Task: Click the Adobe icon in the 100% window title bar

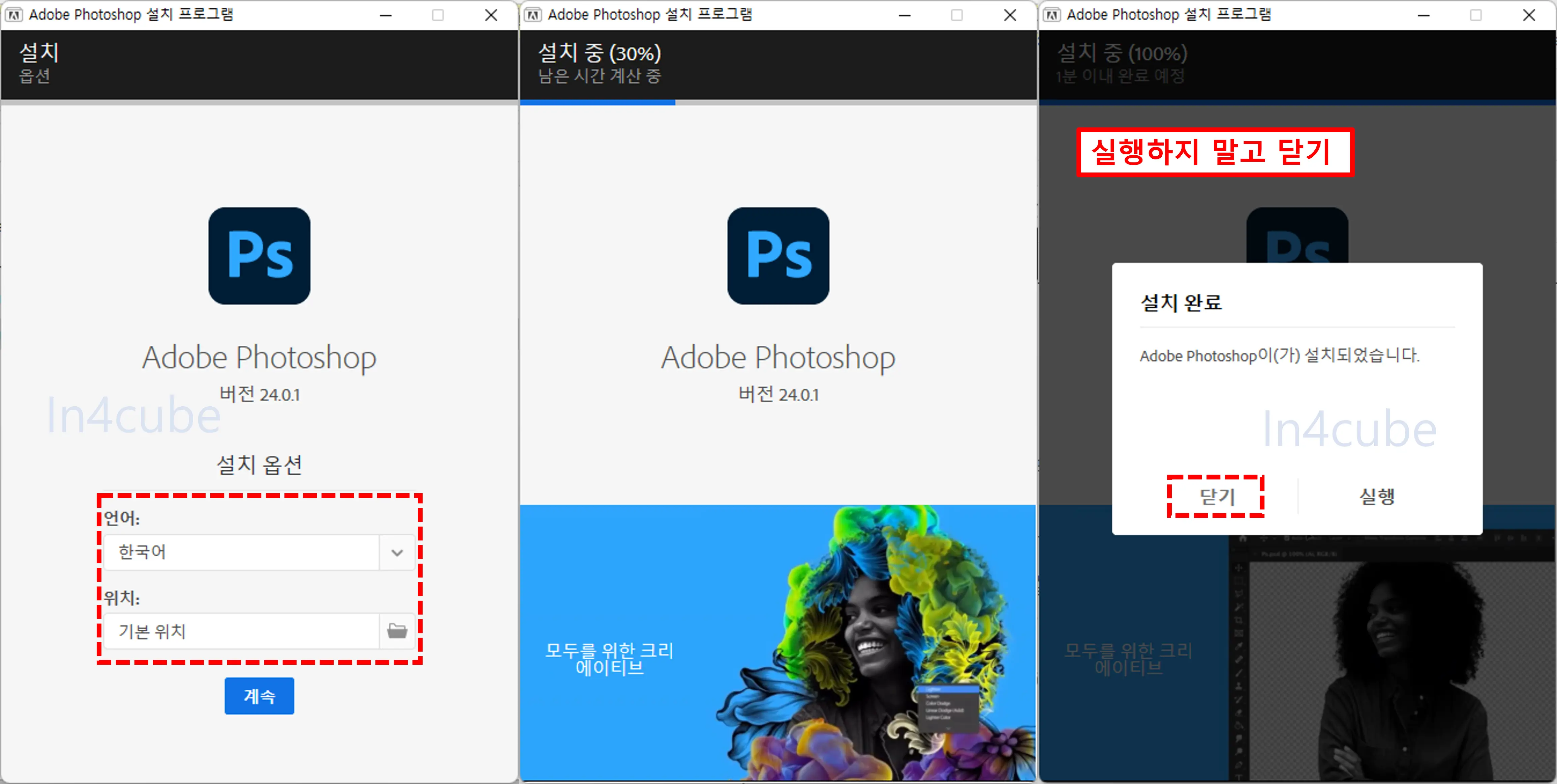Action: click(1052, 14)
